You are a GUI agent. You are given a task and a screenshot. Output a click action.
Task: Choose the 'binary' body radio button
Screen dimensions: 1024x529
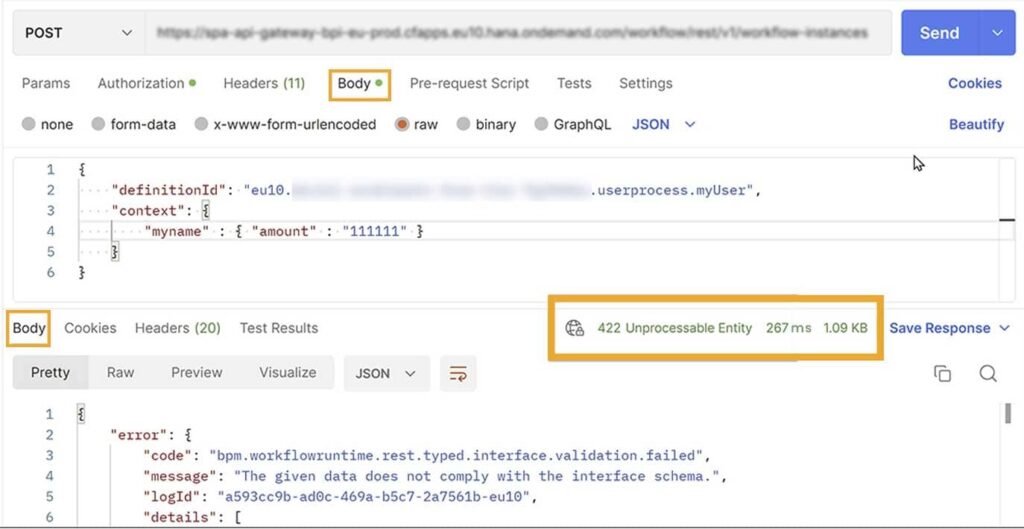click(464, 124)
